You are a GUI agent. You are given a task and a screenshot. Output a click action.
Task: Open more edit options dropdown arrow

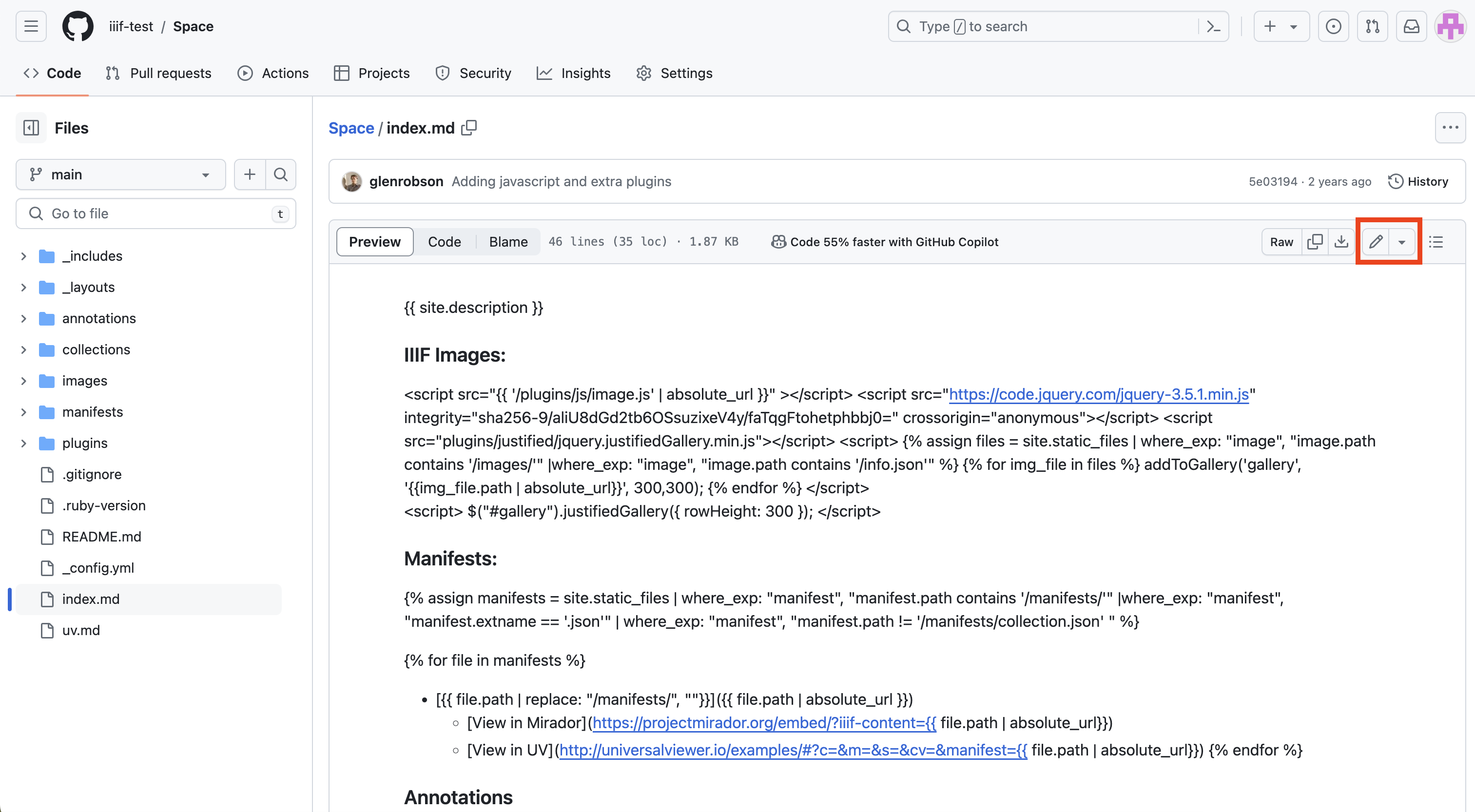click(x=1402, y=242)
